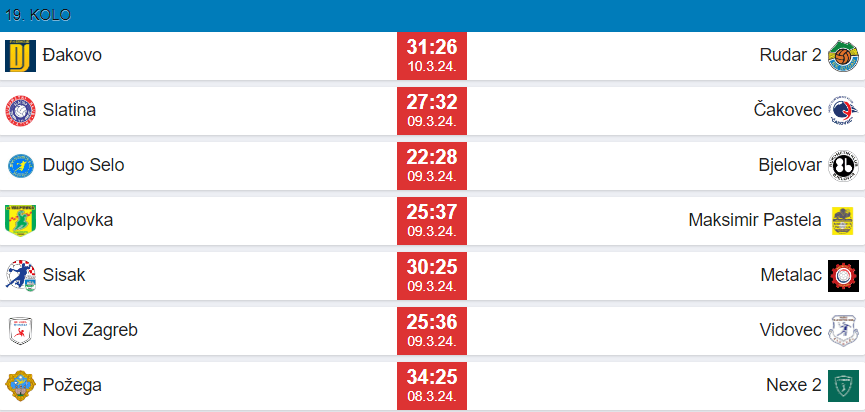Screen dimensions: 865x412
Task: Open the Vidovec team name link
Action: 790,330
